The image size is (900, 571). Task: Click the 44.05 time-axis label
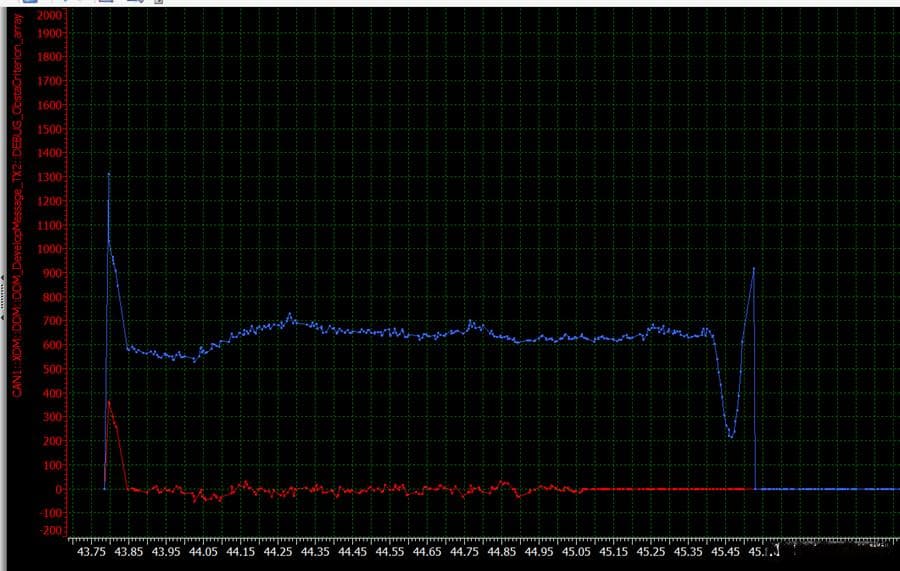[x=203, y=552]
